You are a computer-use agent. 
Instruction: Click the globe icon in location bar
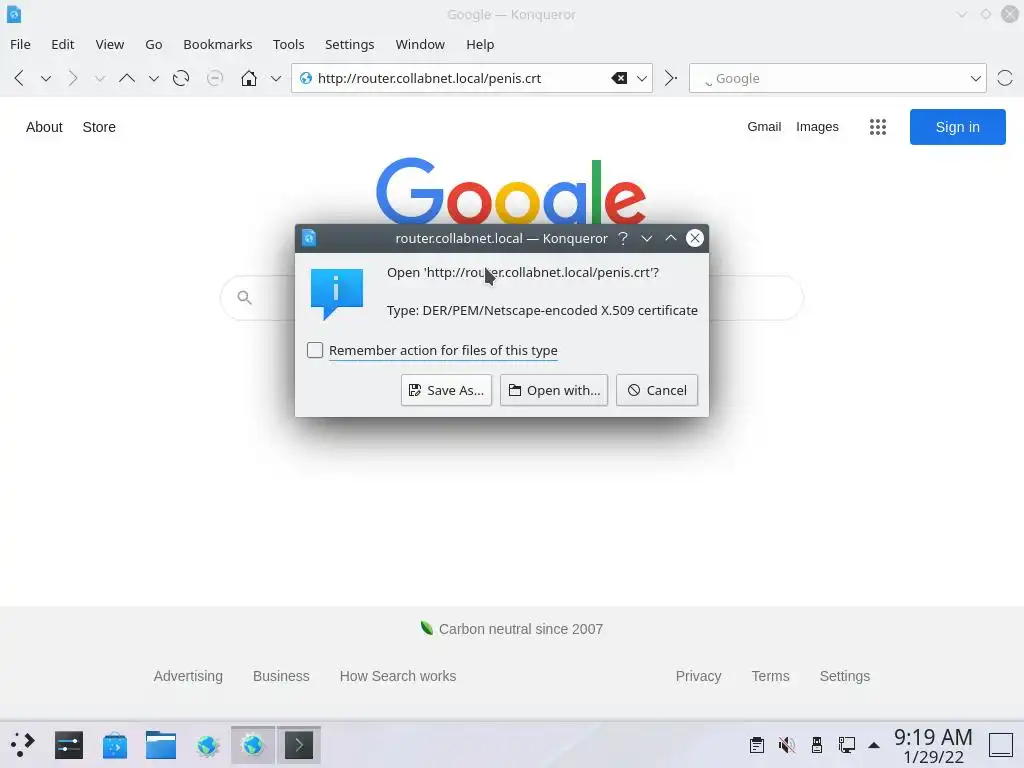coord(306,78)
